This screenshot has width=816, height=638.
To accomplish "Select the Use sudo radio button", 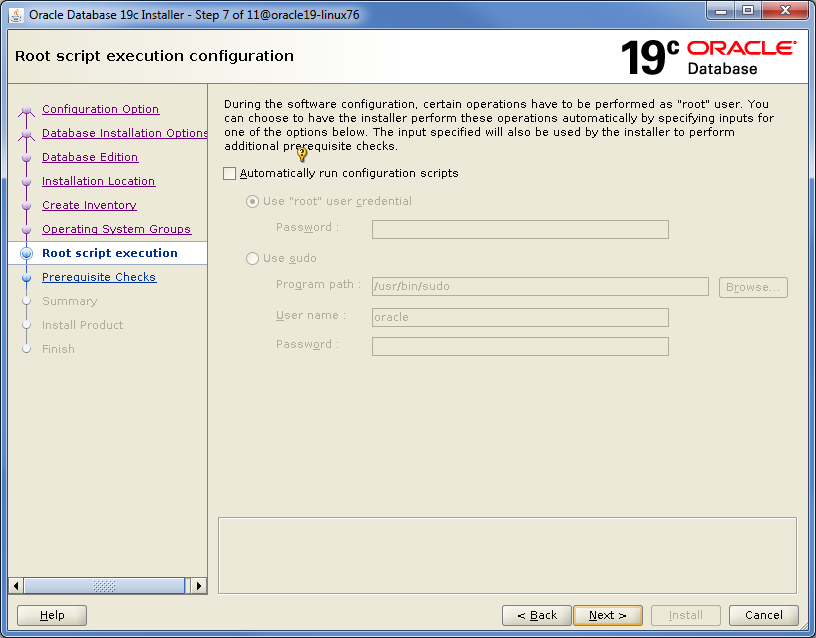I will tap(252, 259).
